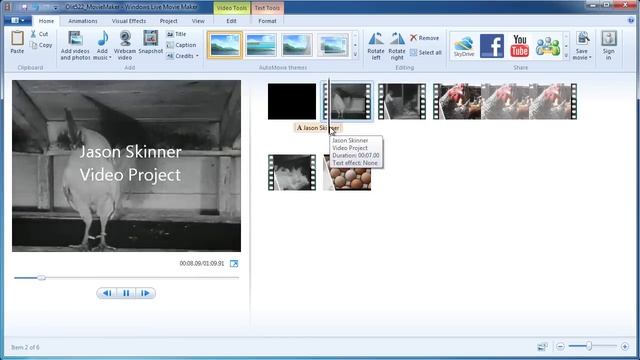Open the View tab
The width and height of the screenshot is (640, 360).
pos(198,21)
